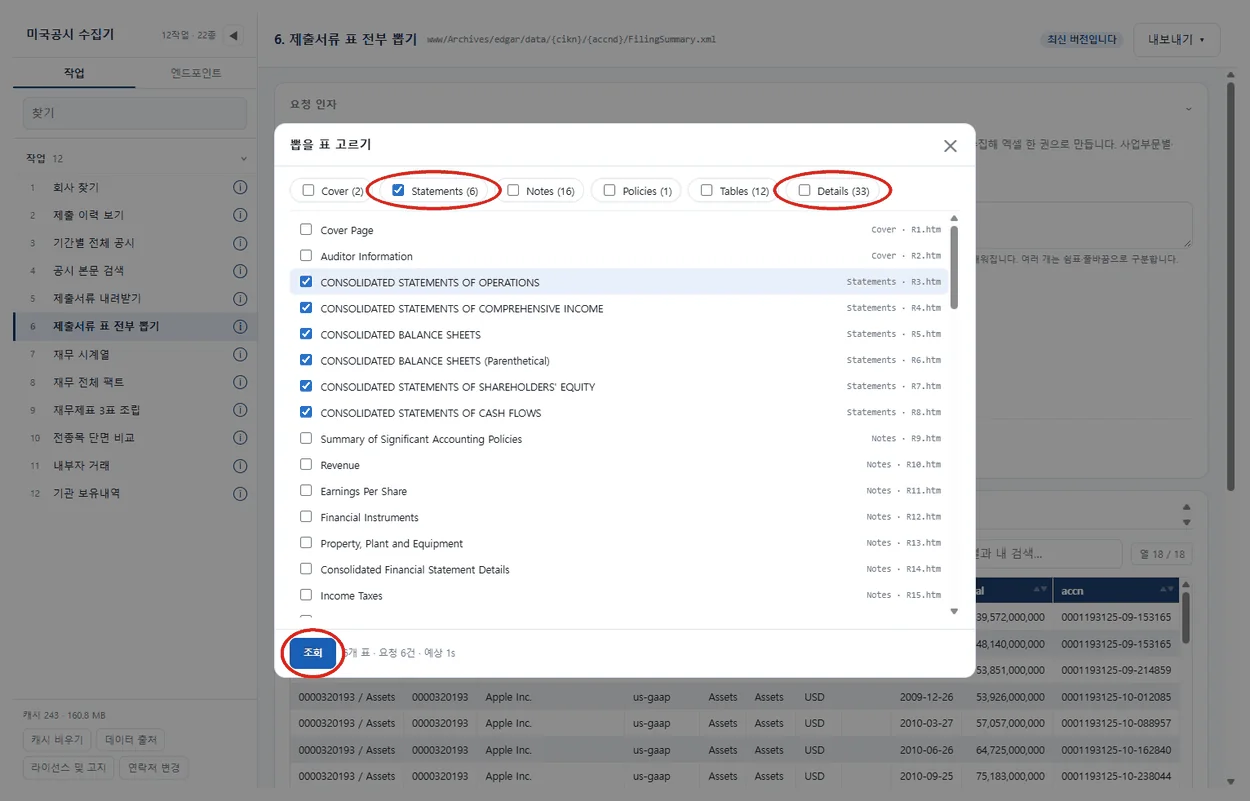Tick the Notes (16) filter checkbox

pyautogui.click(x=513, y=191)
